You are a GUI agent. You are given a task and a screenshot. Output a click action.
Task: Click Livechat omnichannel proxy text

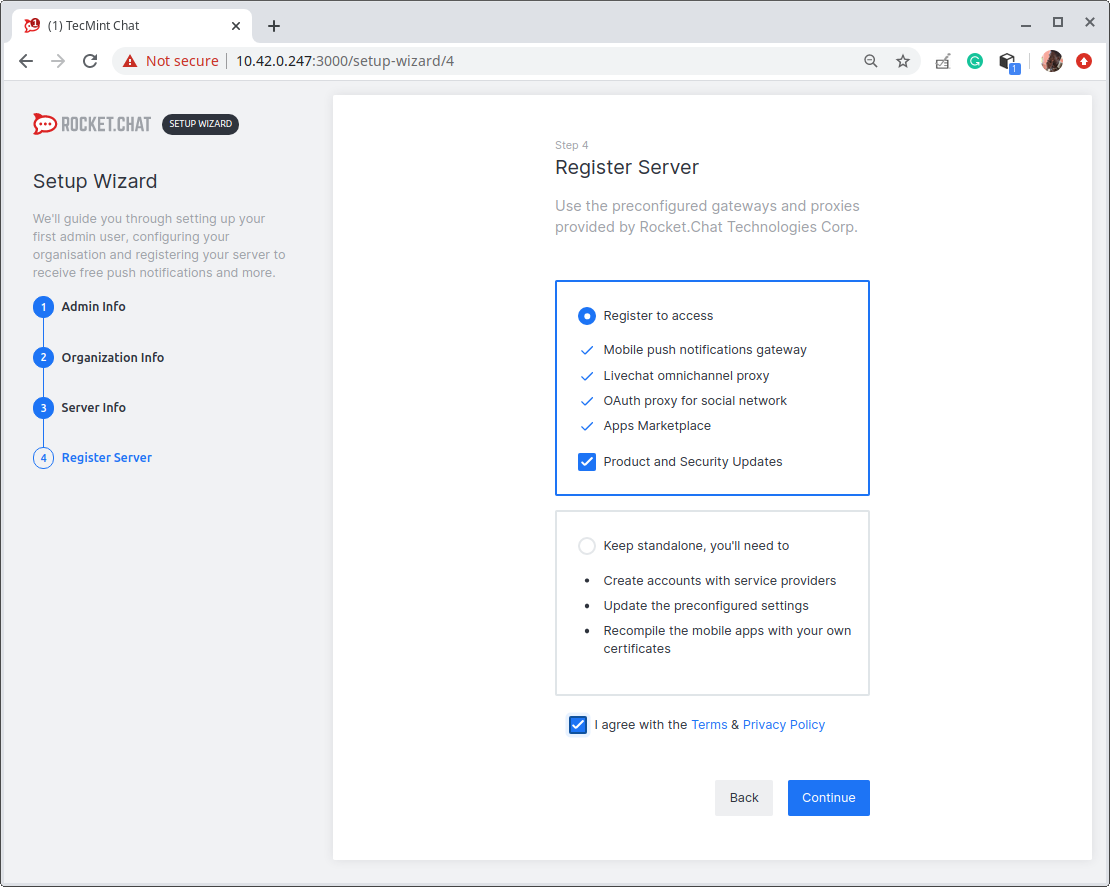(x=686, y=376)
